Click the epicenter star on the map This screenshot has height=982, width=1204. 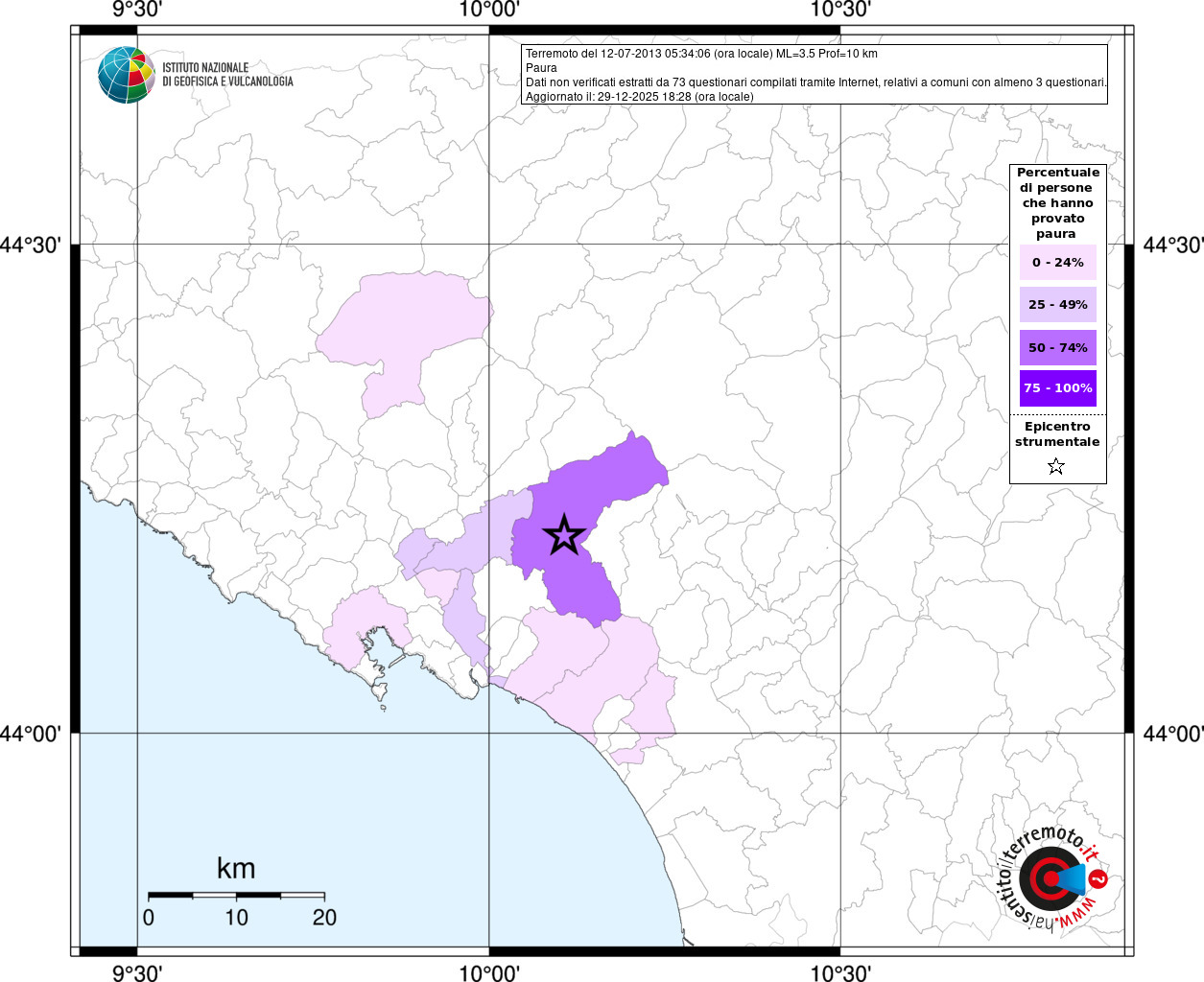pyautogui.click(x=564, y=535)
